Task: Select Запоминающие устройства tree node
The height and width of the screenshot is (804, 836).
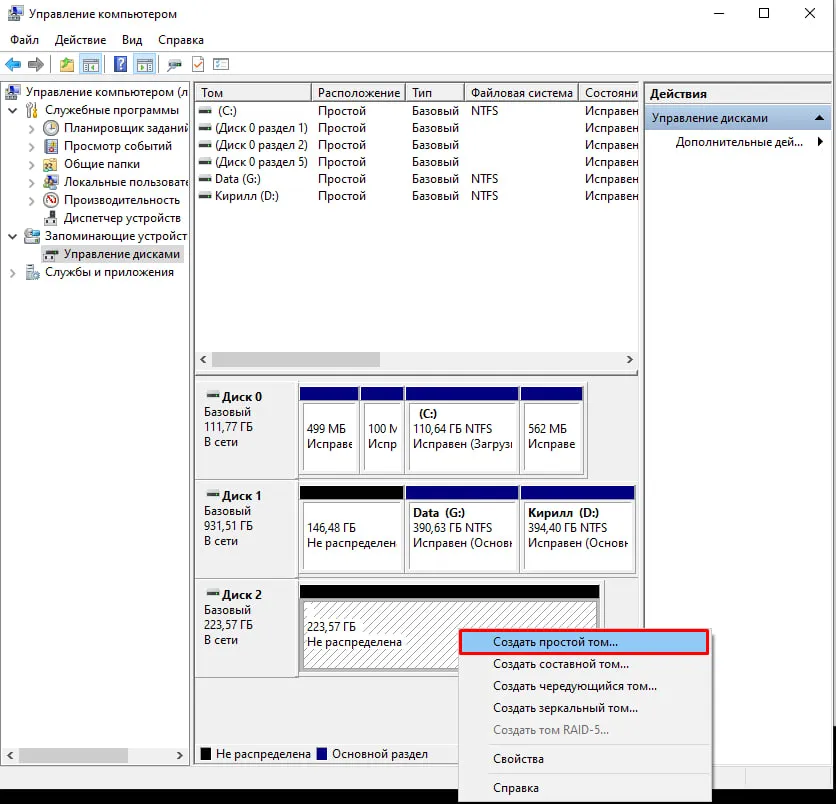Action: pos(116,236)
